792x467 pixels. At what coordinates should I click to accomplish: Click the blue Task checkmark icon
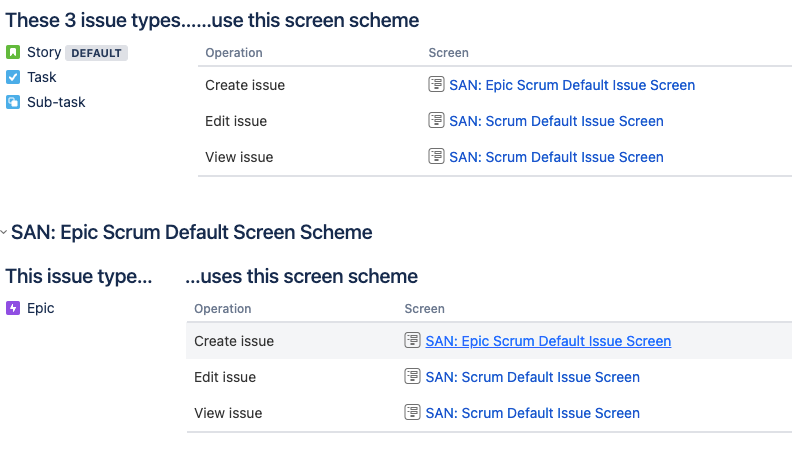click(13, 77)
